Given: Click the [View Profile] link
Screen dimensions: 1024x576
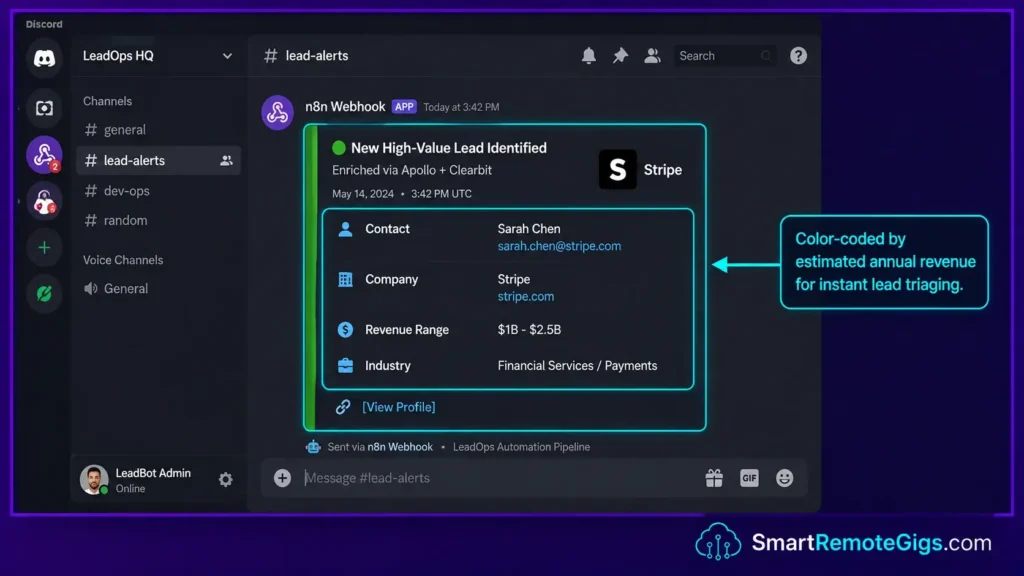Looking at the screenshot, I should [x=398, y=407].
